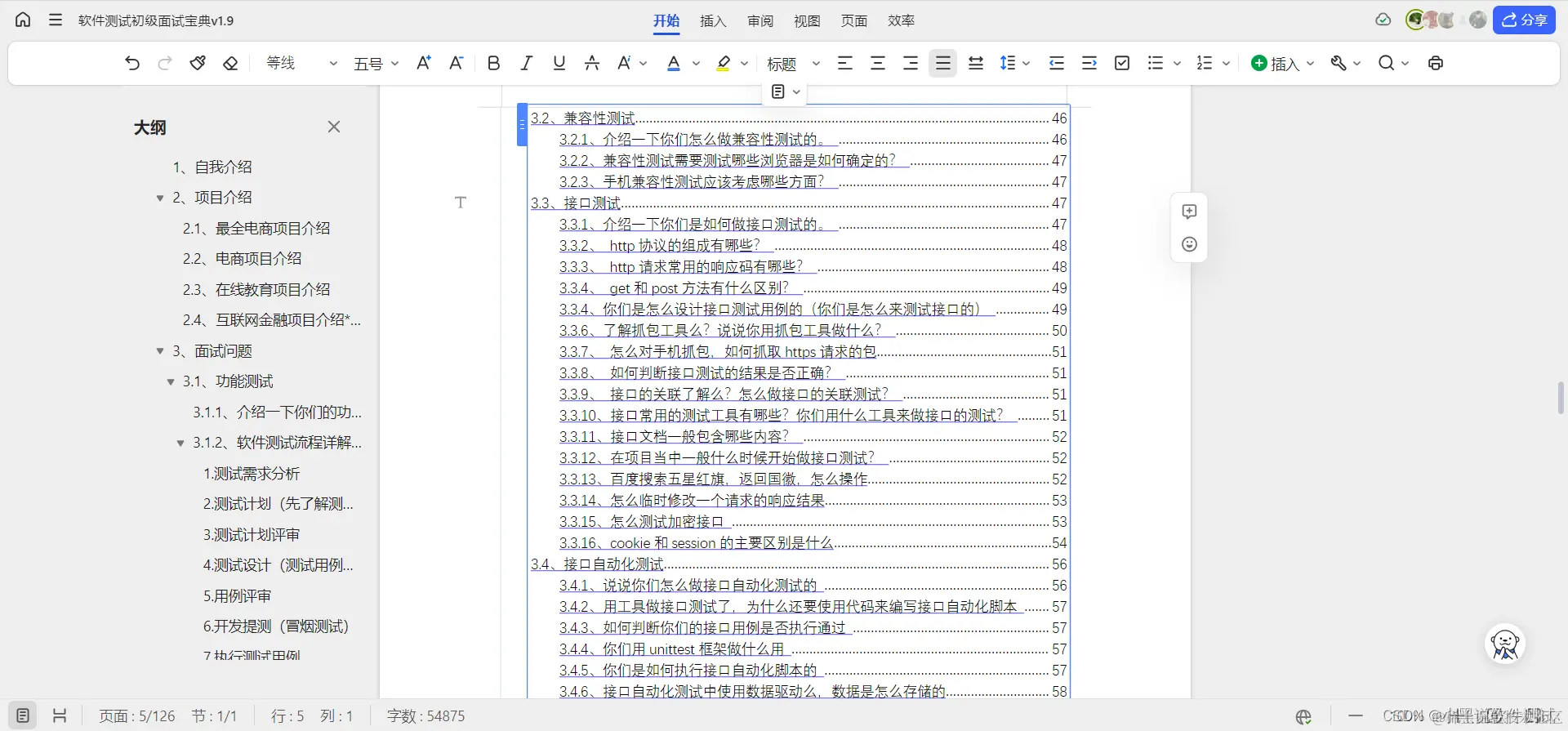This screenshot has height=731, width=1568.
Task: Collapse the 3.1.2、软件测试流程详解 node
Action: [180, 444]
